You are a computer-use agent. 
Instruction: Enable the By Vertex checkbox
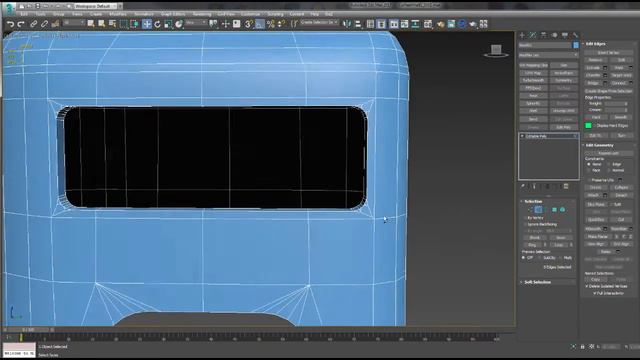[x=525, y=218]
